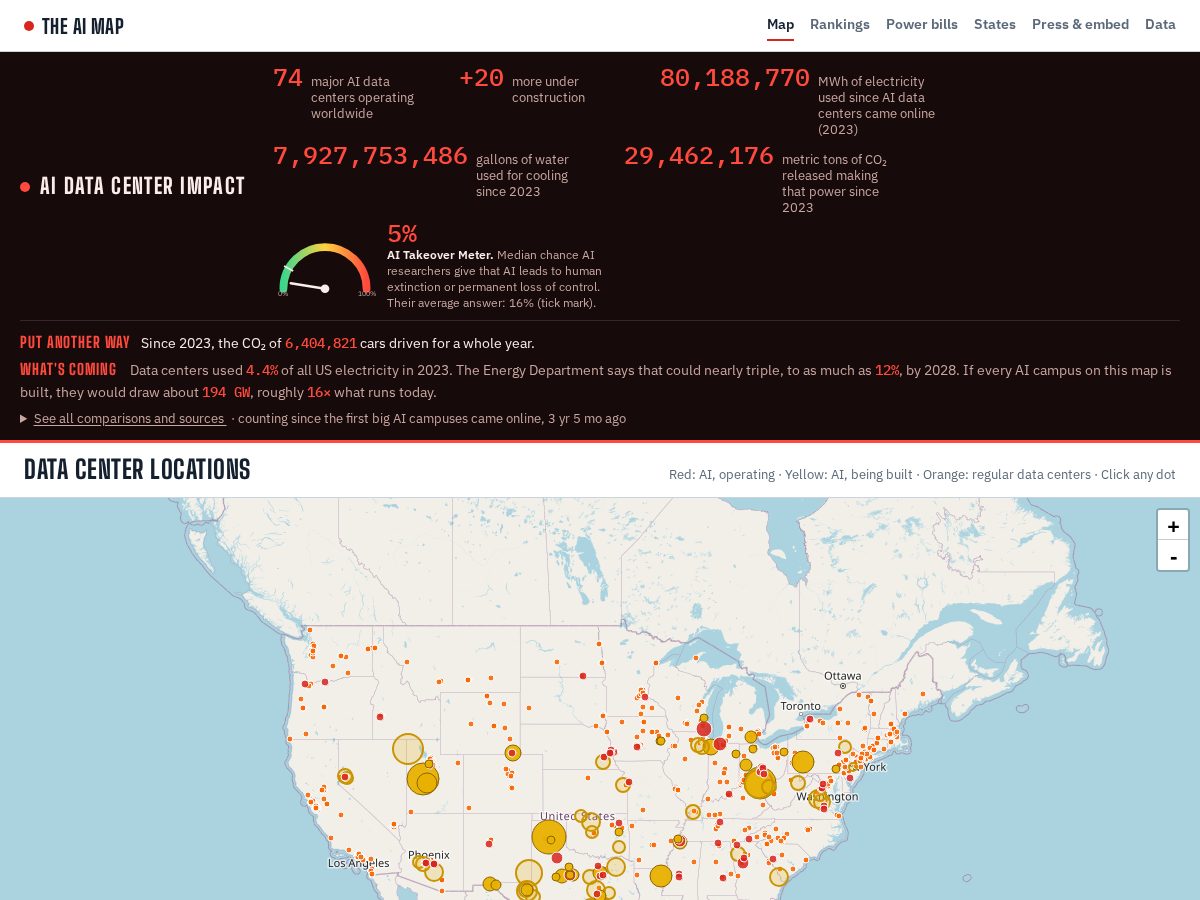Viewport: 1200px width, 900px height.
Task: Click the AI DATA CENTER IMPACT heading
Action: 142,186
